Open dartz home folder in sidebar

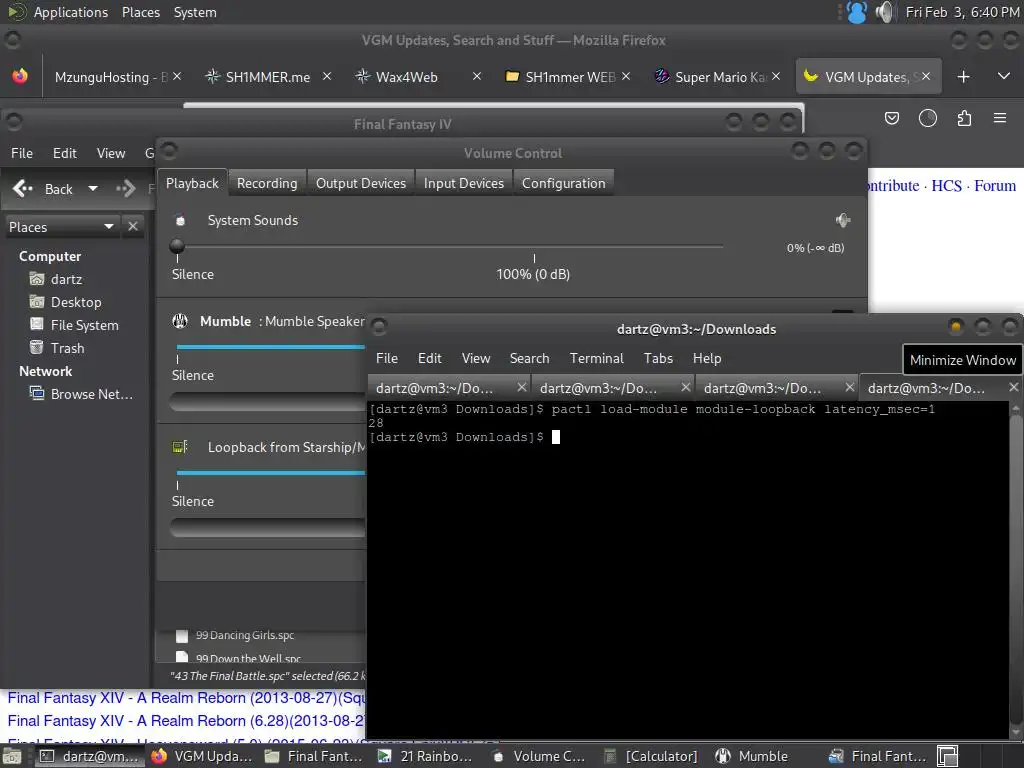click(x=56, y=280)
